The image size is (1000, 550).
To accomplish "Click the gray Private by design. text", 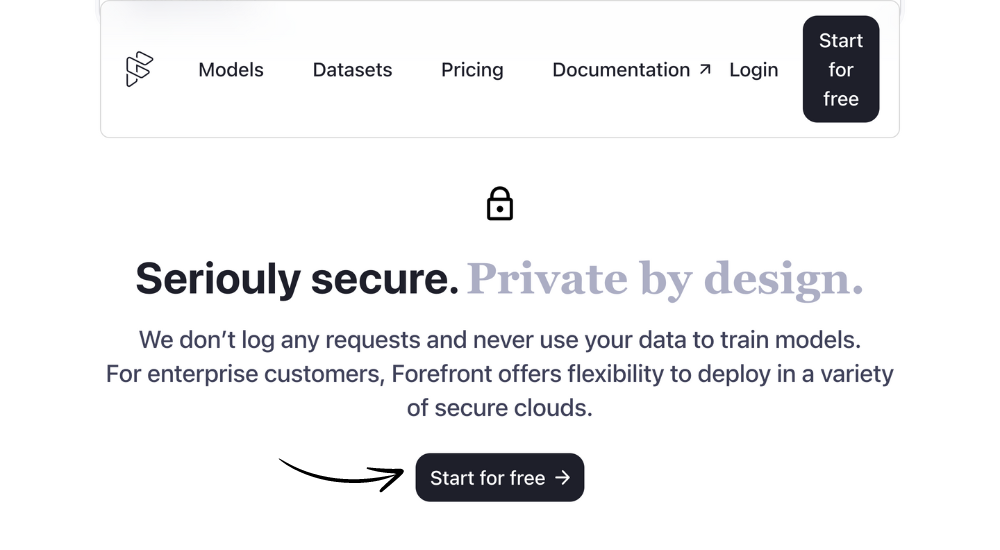I will tap(665, 279).
